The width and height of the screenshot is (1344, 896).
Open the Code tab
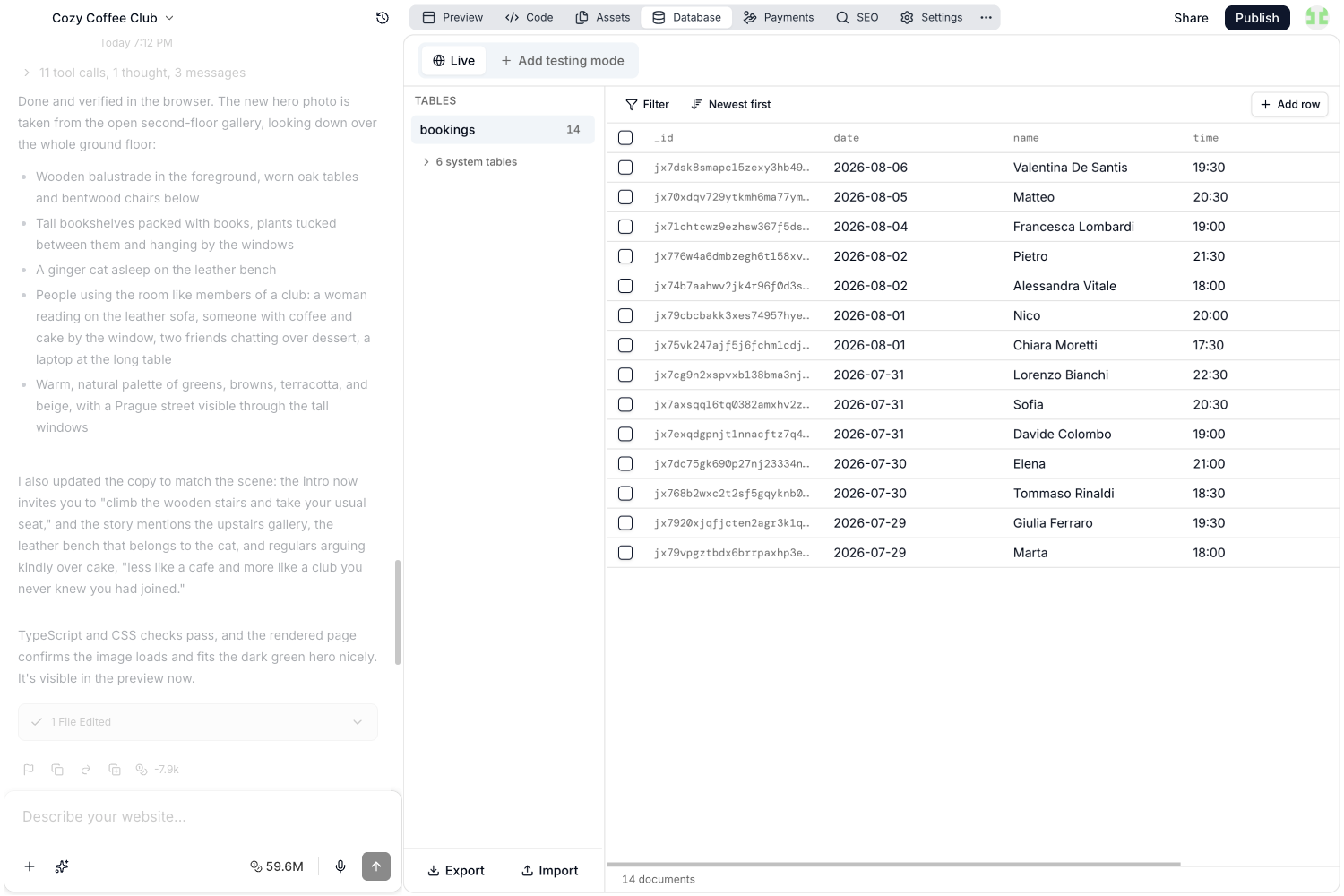[530, 17]
